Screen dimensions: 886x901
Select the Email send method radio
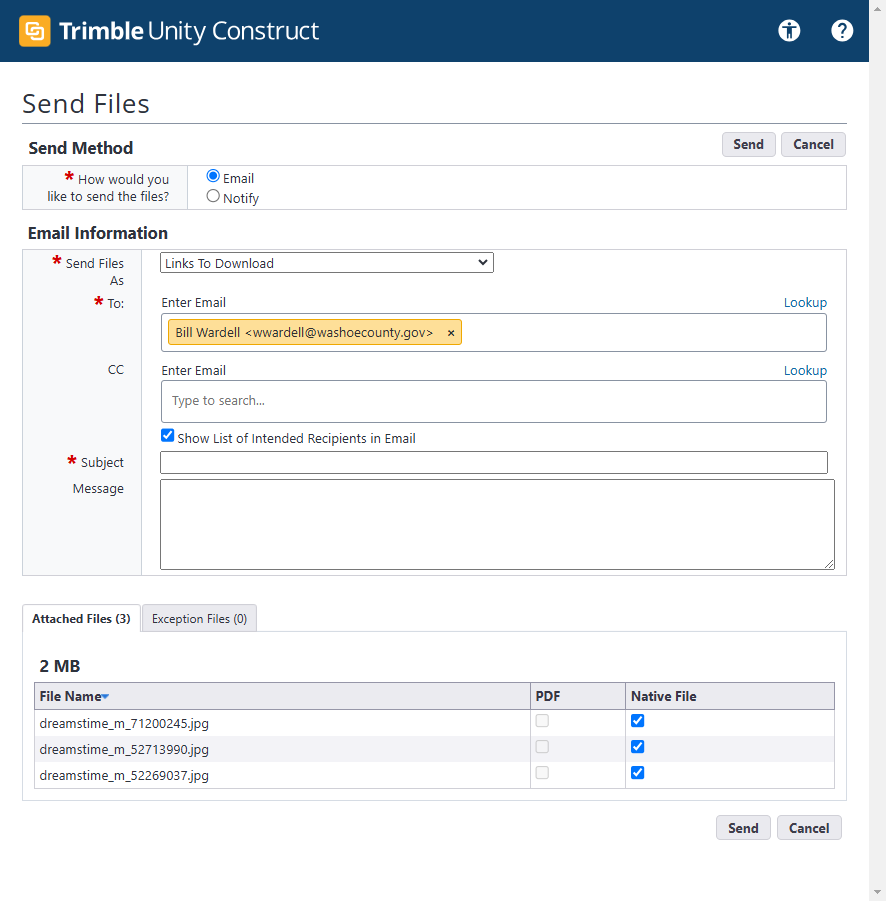coord(213,176)
